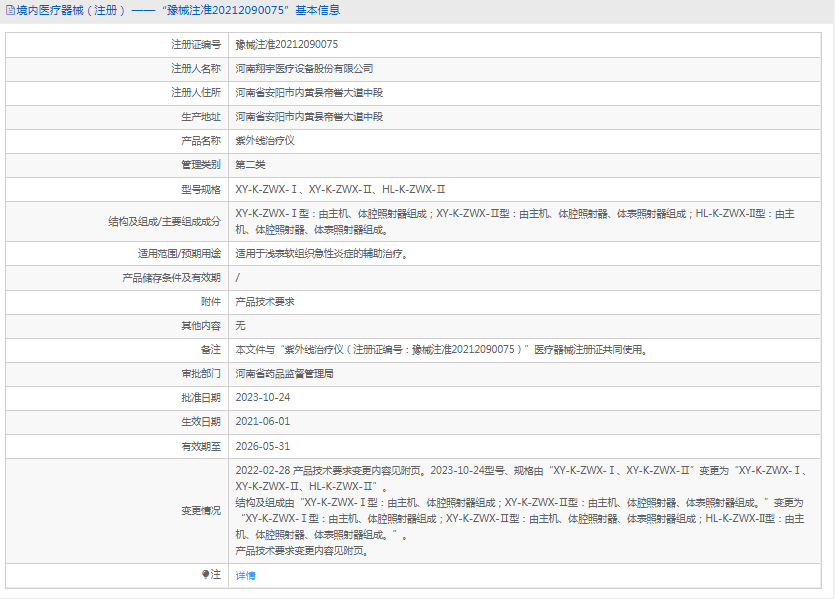Select model specs XY-K-ZWX-Ⅰ、XY-K-ZWX-Ⅱ、HL-K-ZWX-Ⅱ

click(340, 189)
